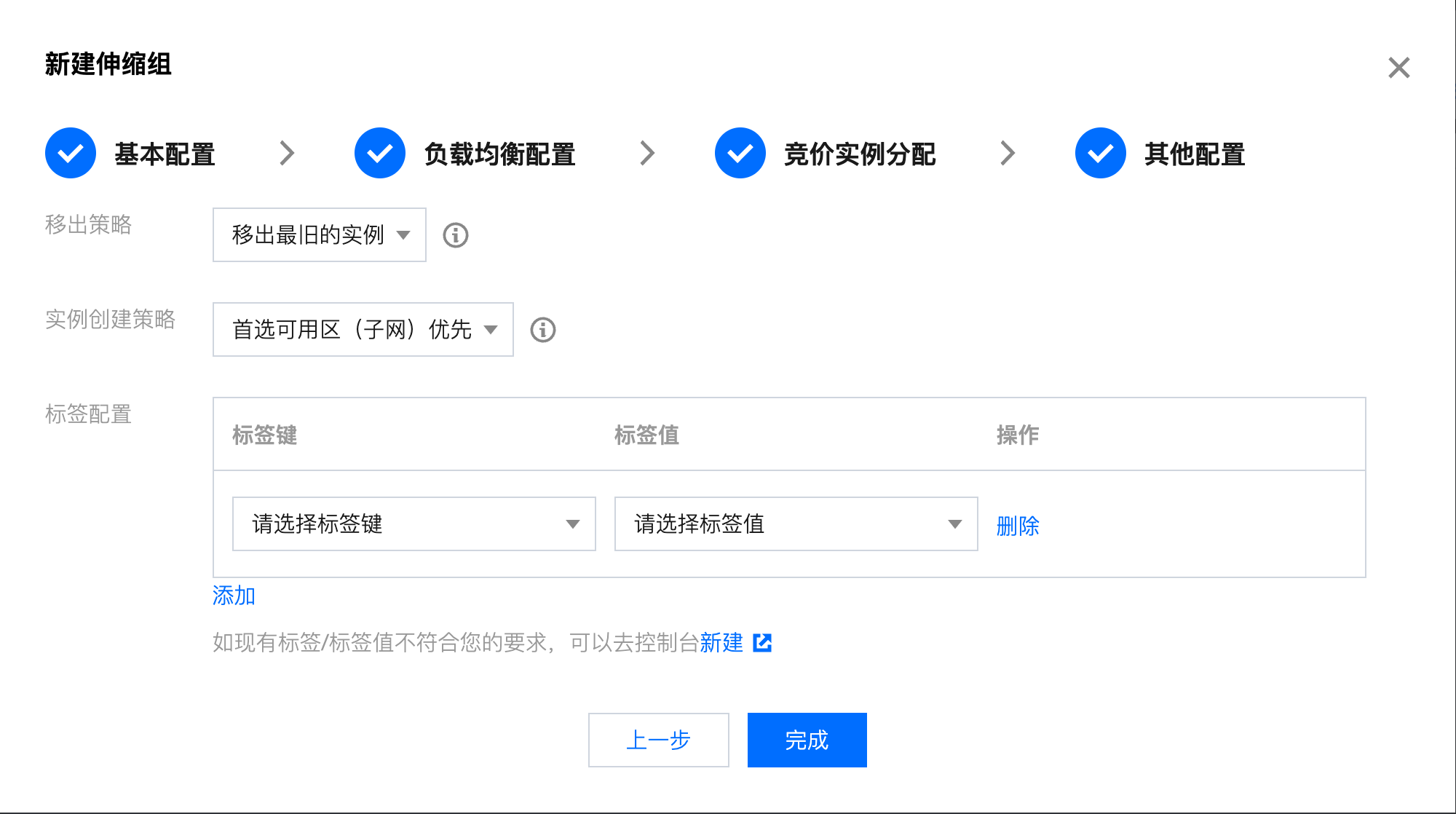Open 请选择标签值 dropdown
Viewport: 1456px width, 814px height.
click(x=796, y=524)
